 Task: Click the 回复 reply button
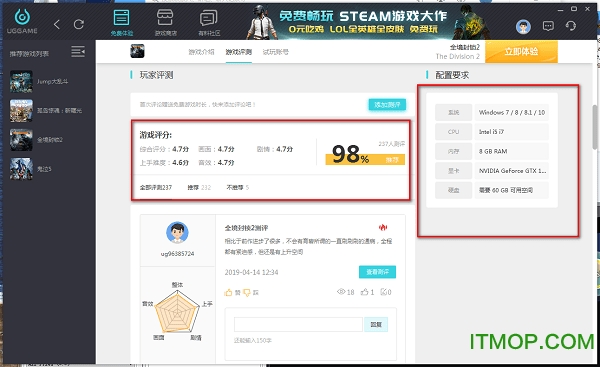coord(376,325)
